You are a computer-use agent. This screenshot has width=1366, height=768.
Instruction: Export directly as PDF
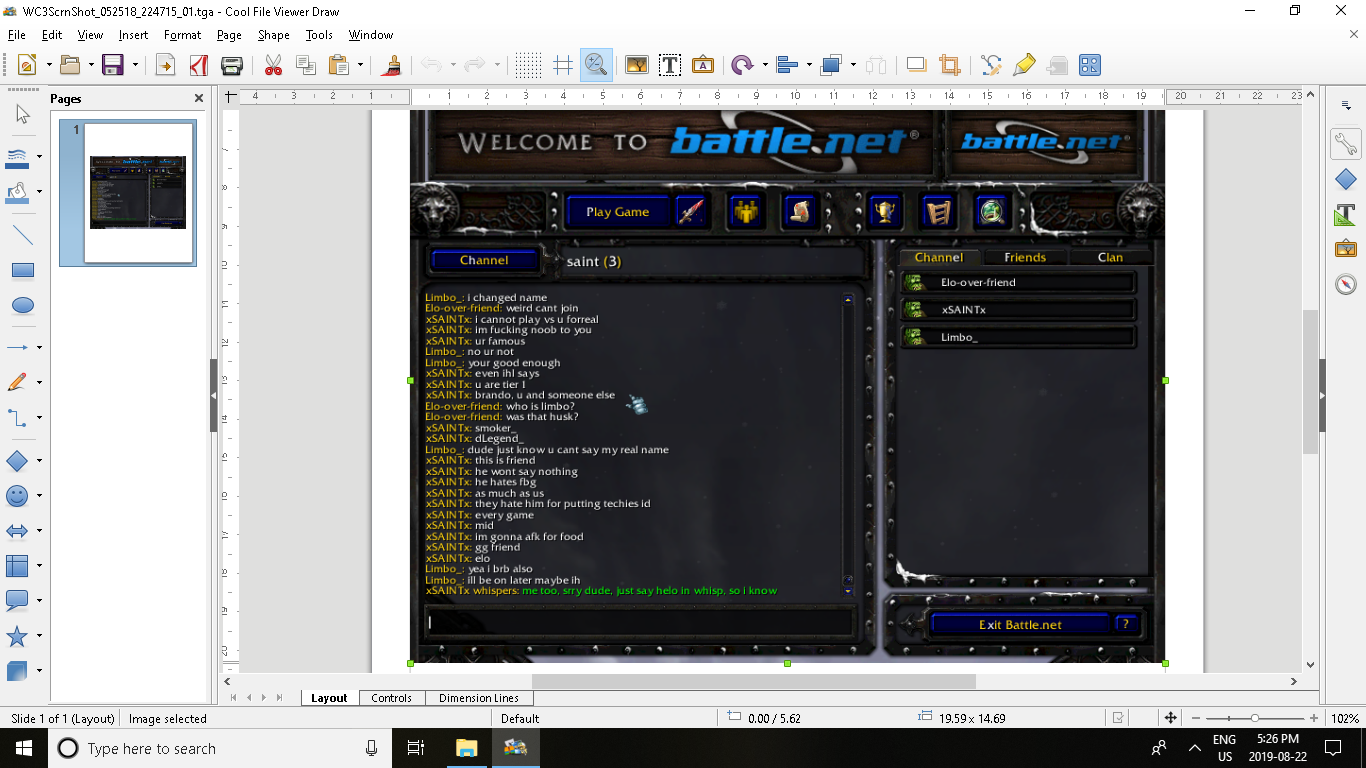pos(198,65)
